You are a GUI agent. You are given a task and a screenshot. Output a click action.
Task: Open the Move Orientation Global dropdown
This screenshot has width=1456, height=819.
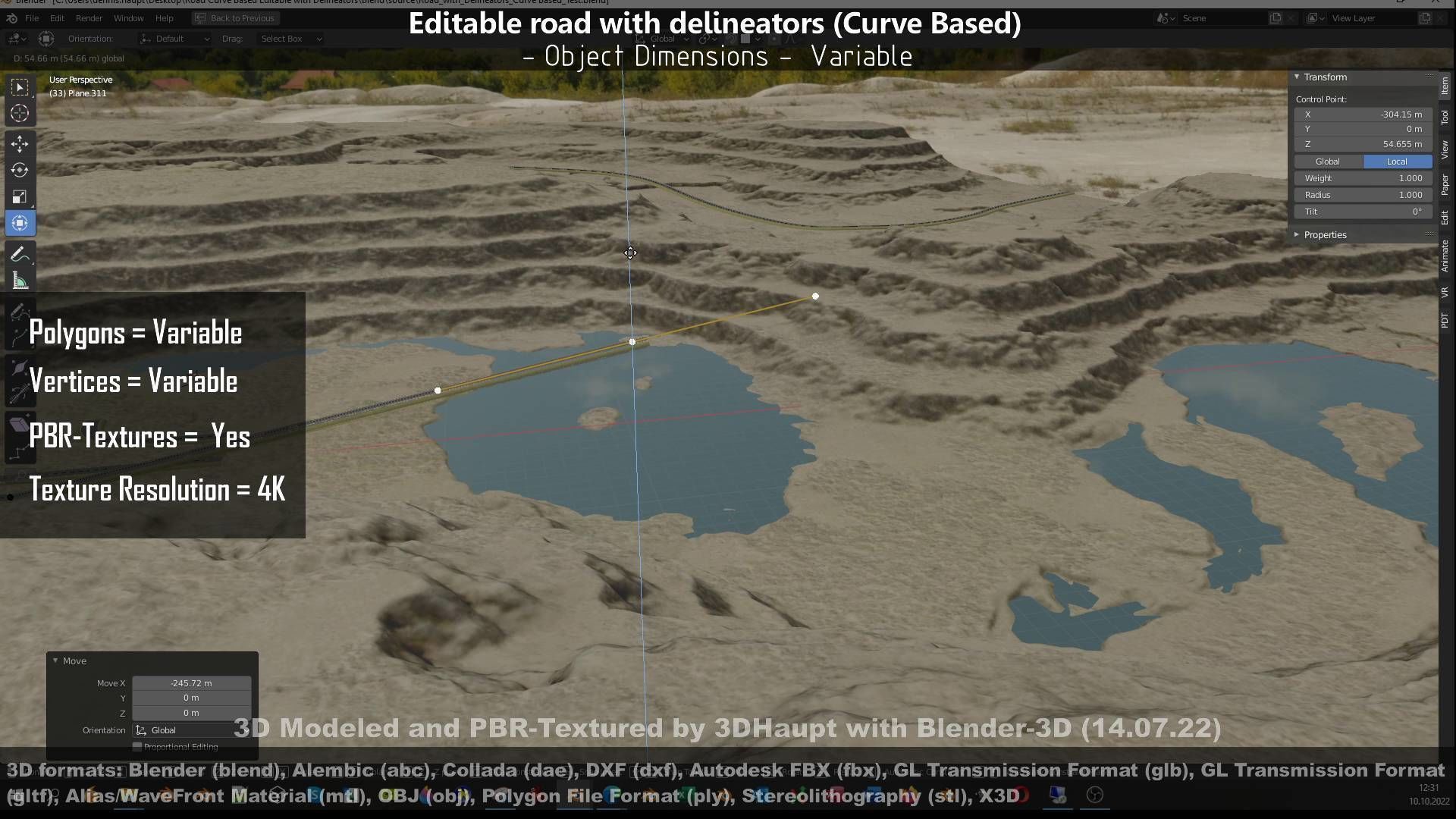point(191,730)
